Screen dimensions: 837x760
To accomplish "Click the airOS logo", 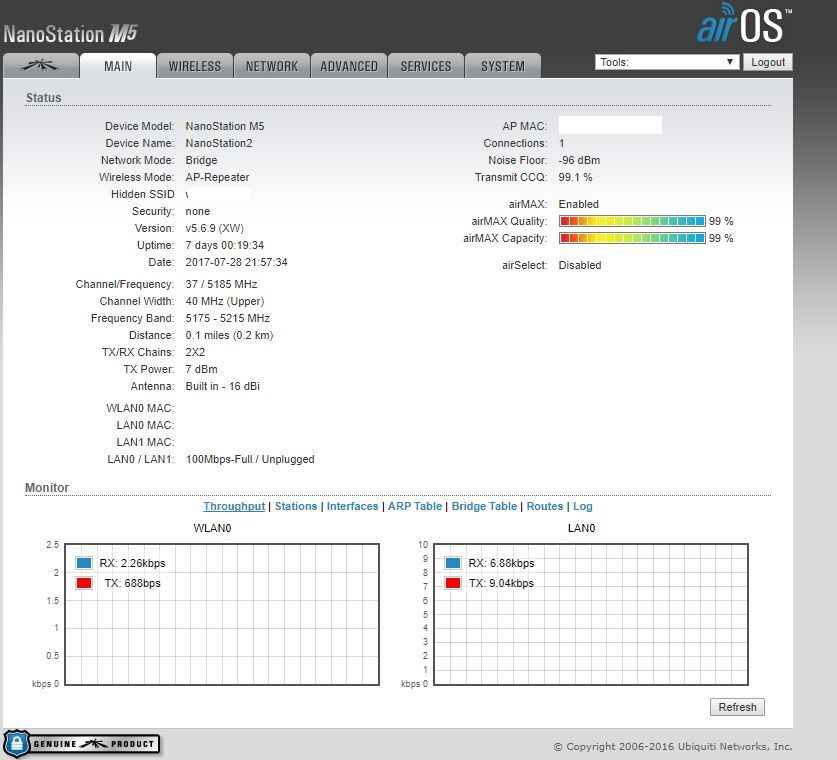I will (744, 26).
